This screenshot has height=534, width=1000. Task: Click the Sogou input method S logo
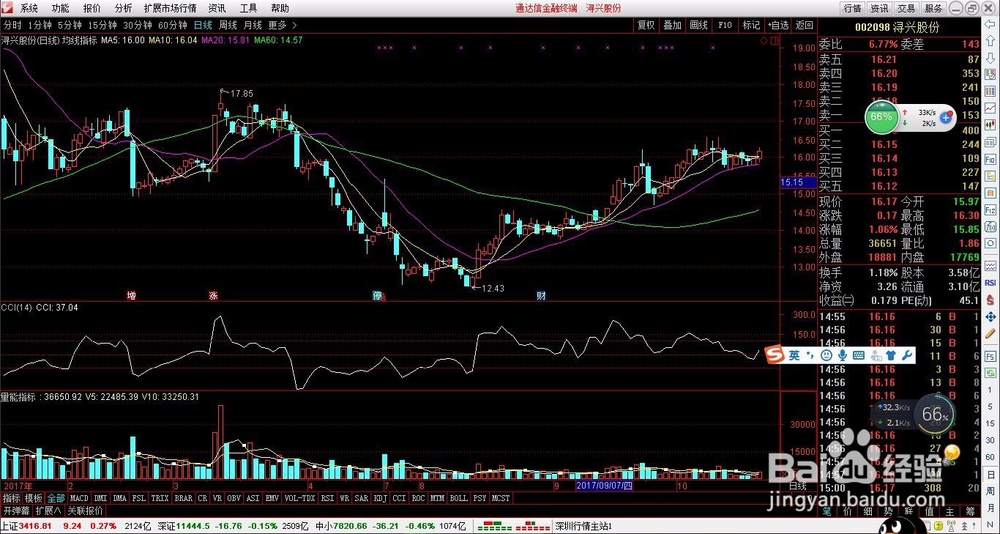(774, 355)
